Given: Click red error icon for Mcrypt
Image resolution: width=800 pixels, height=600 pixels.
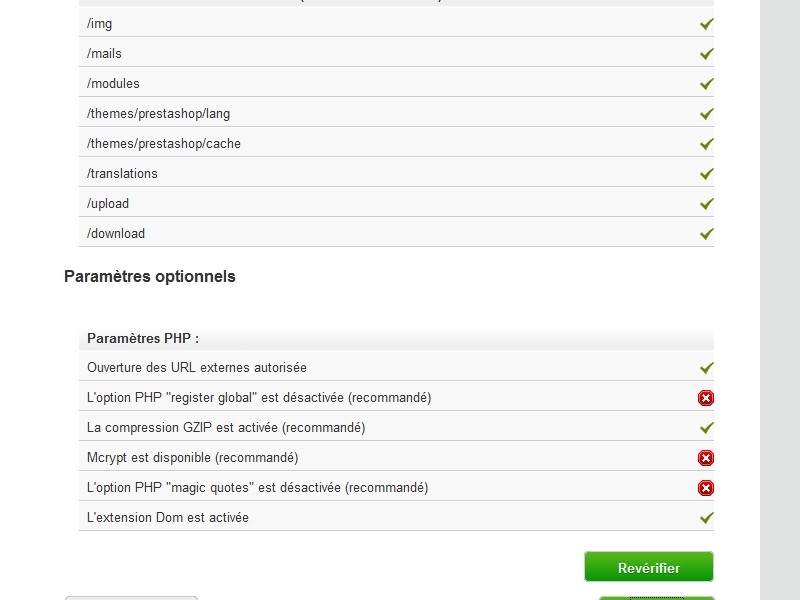Looking at the screenshot, I should tap(706, 458).
